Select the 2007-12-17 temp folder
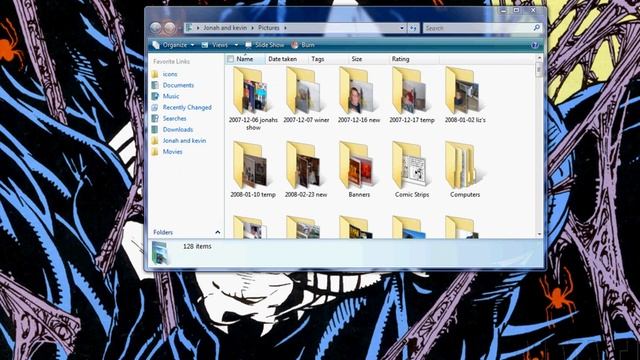Image resolution: width=640 pixels, height=360 pixels. [x=412, y=95]
